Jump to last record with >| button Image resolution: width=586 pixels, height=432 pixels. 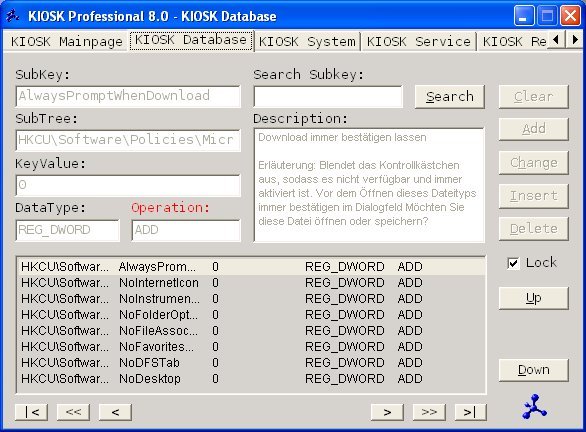[471, 412]
